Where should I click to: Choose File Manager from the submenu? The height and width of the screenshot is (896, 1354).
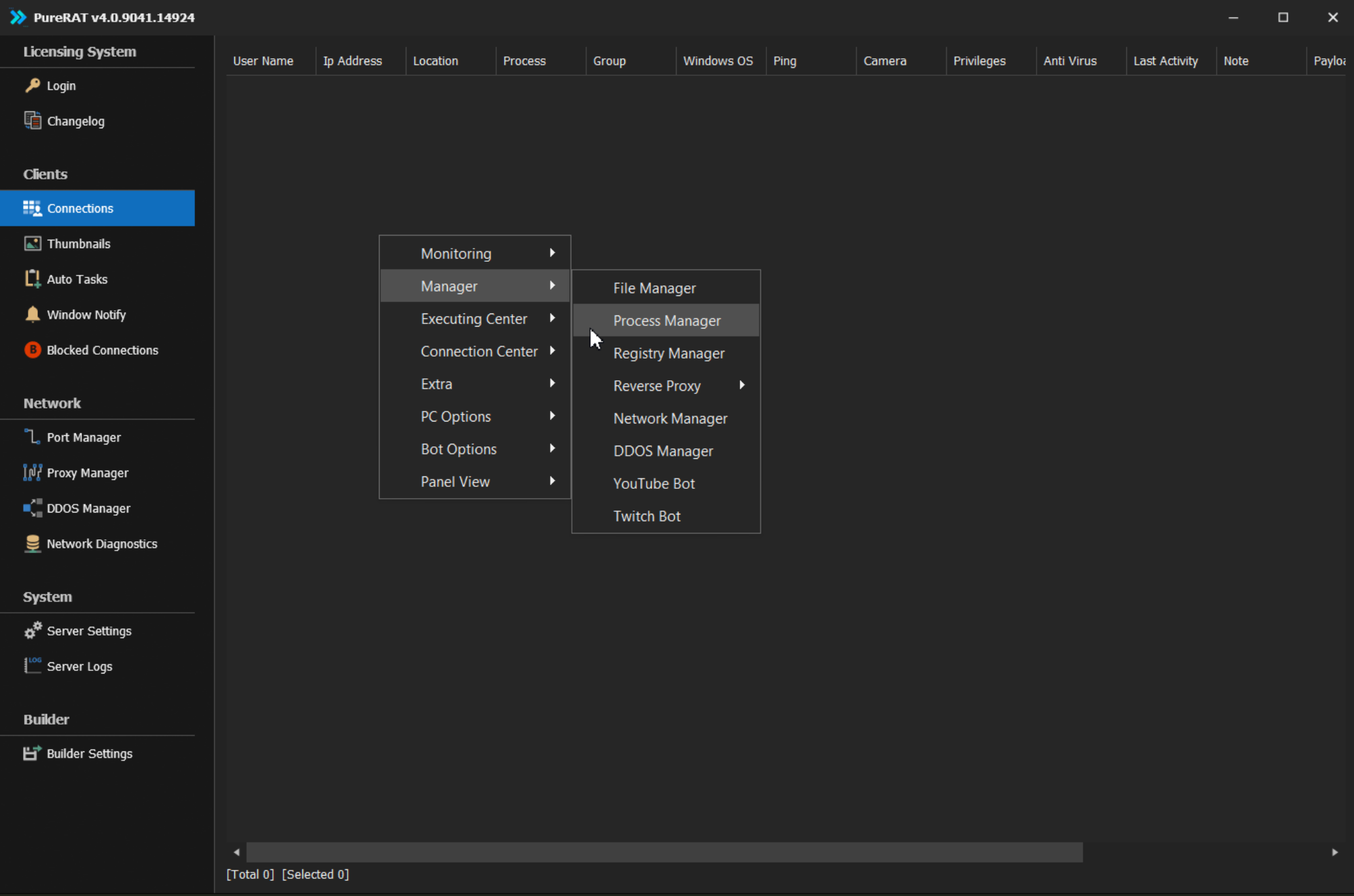(666, 288)
